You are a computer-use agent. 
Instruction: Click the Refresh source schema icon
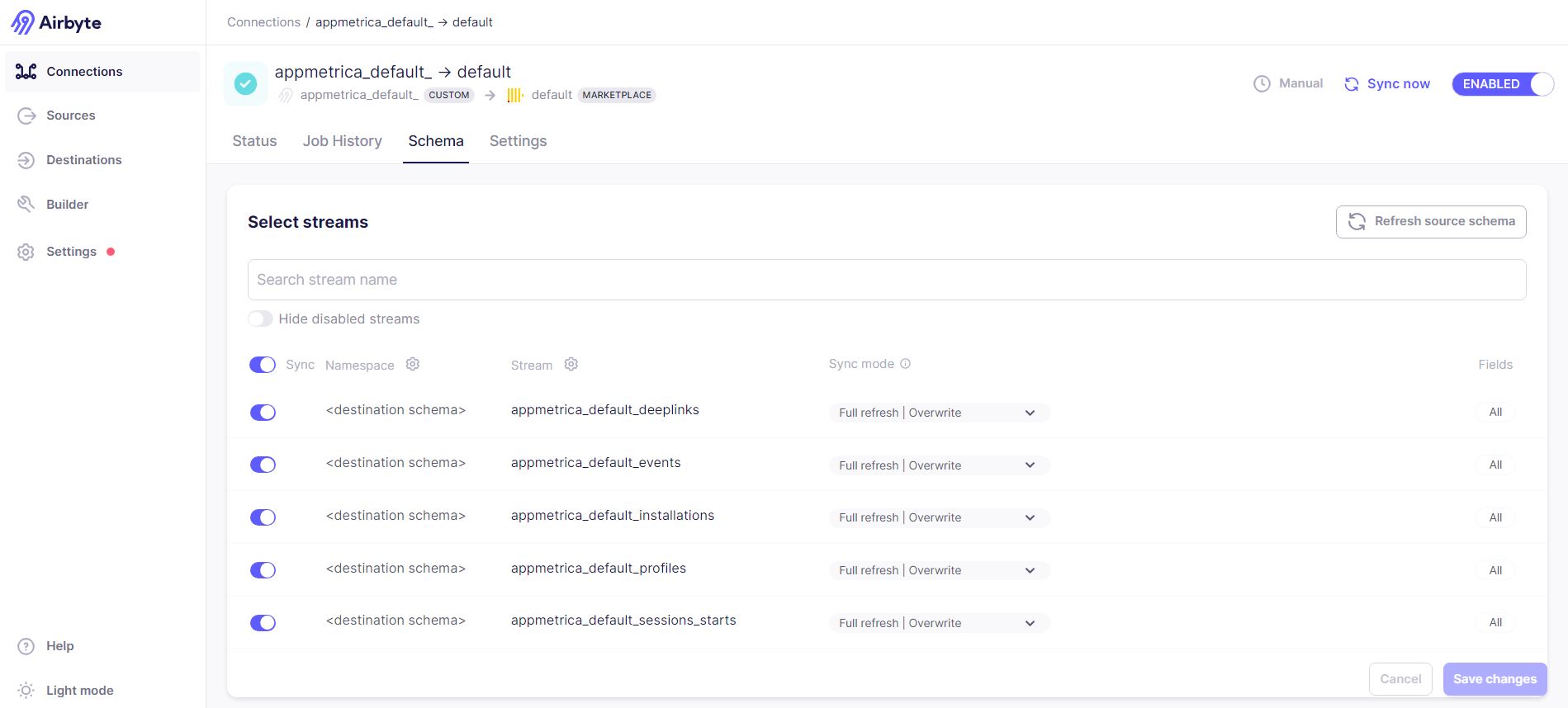pyautogui.click(x=1357, y=221)
